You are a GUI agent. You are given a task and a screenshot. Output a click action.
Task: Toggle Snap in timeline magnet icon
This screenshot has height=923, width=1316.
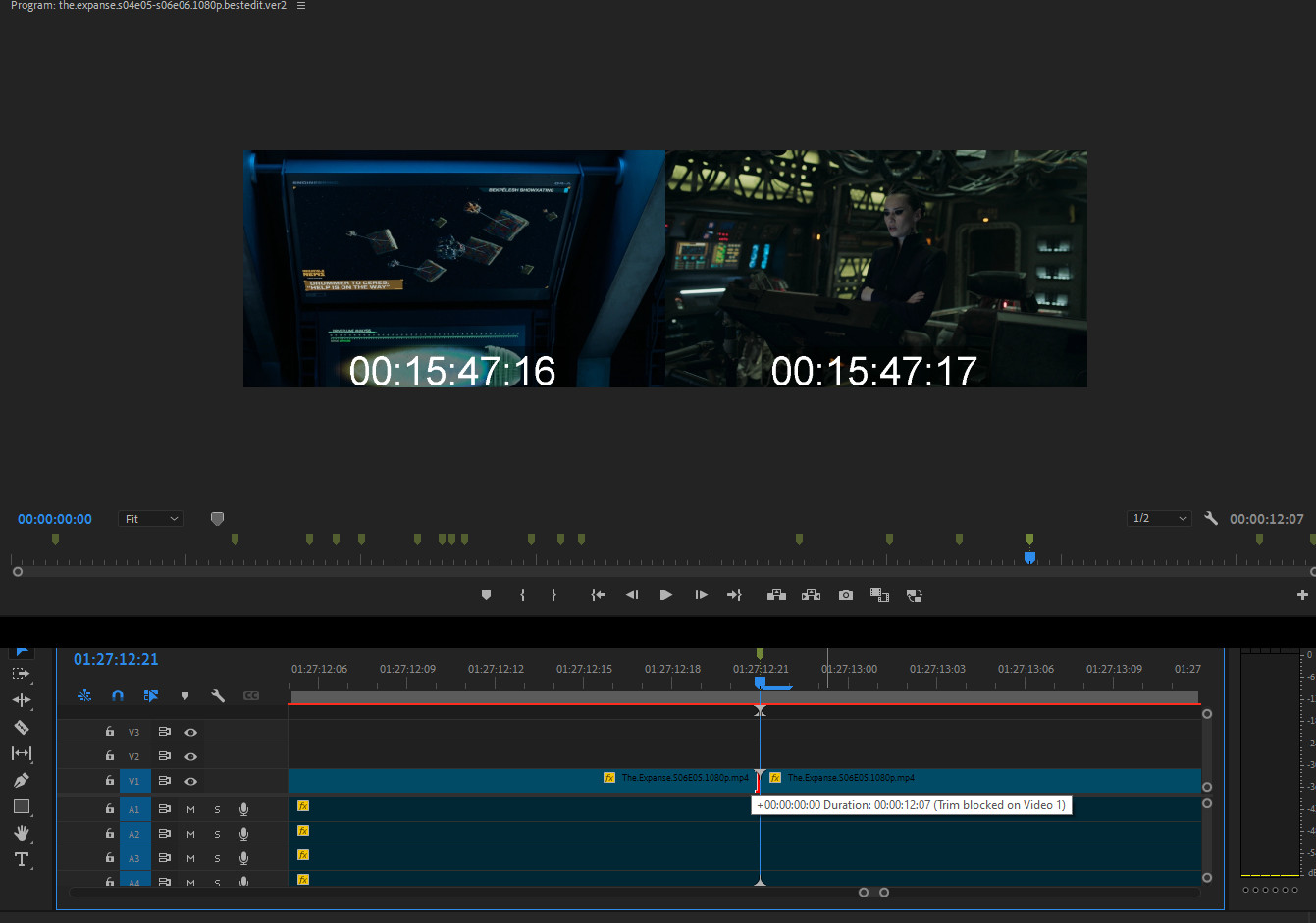[x=118, y=695]
